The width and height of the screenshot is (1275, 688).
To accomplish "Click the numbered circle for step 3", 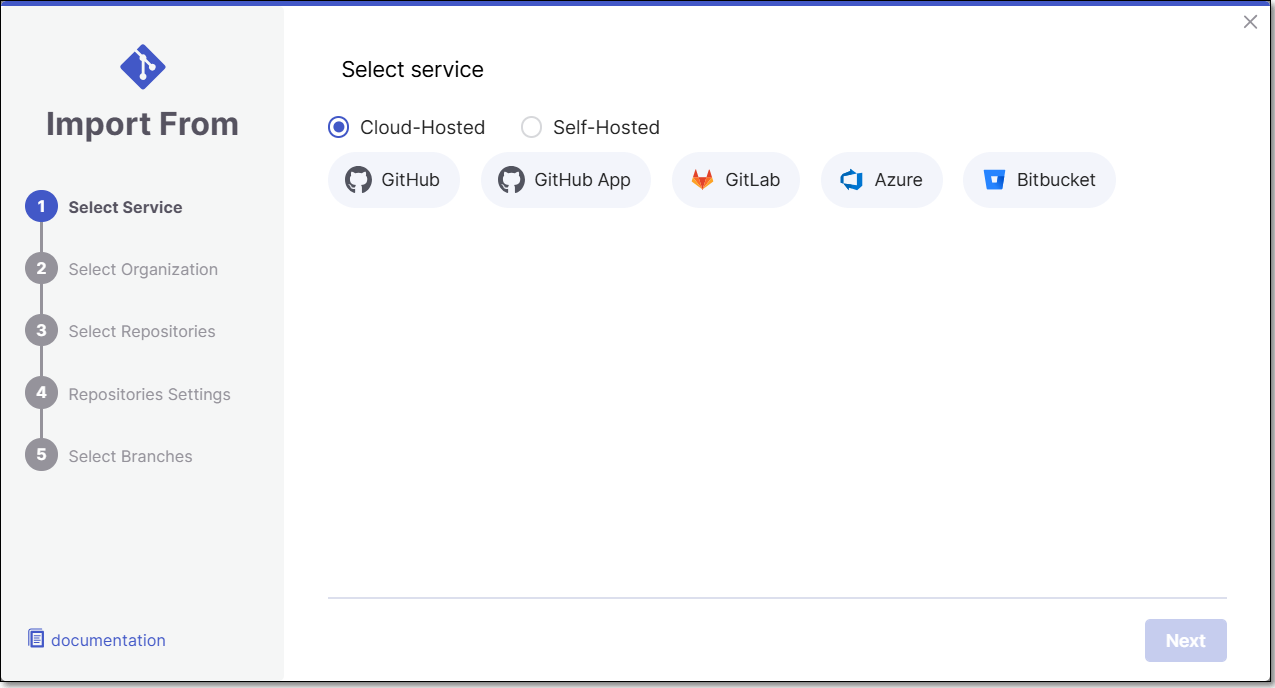I will click(41, 331).
